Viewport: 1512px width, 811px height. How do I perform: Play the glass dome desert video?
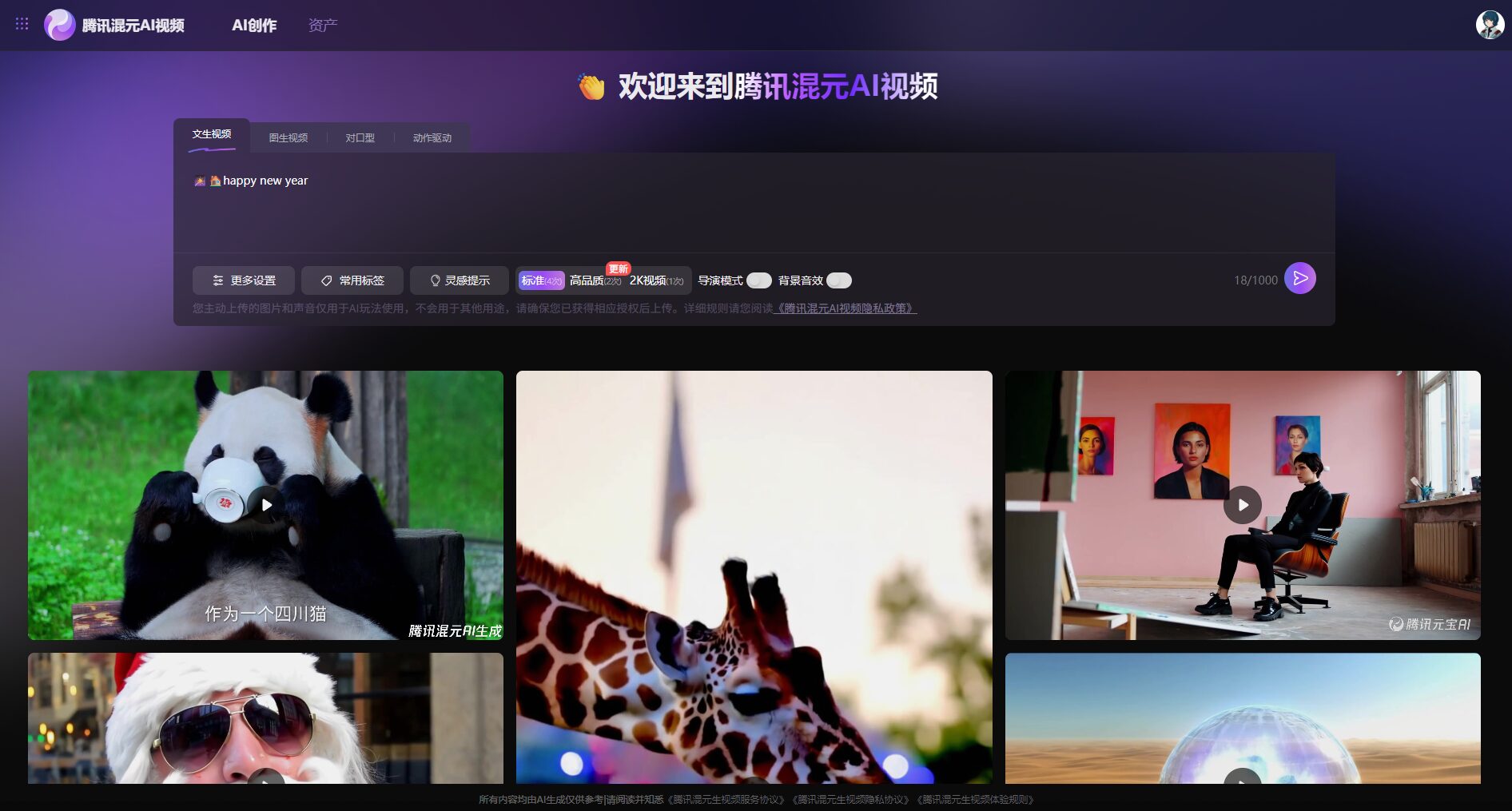click(1242, 778)
